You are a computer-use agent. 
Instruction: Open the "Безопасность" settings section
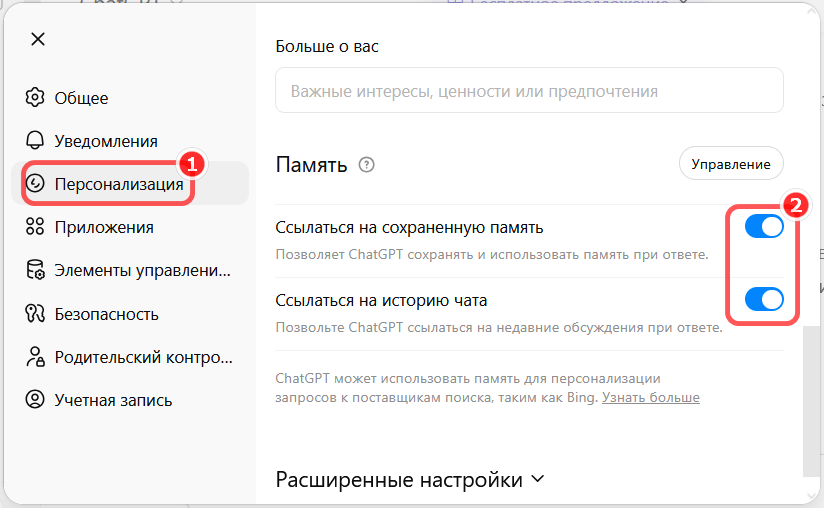coord(106,314)
